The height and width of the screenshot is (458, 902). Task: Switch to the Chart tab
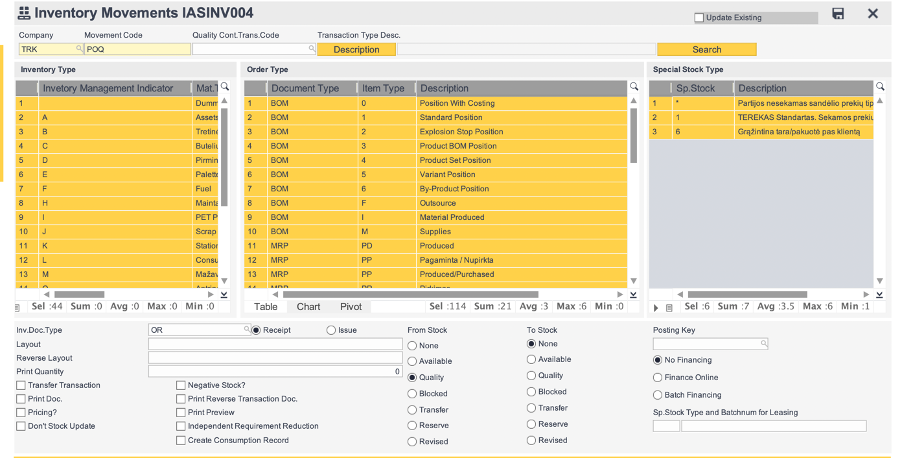coord(308,307)
